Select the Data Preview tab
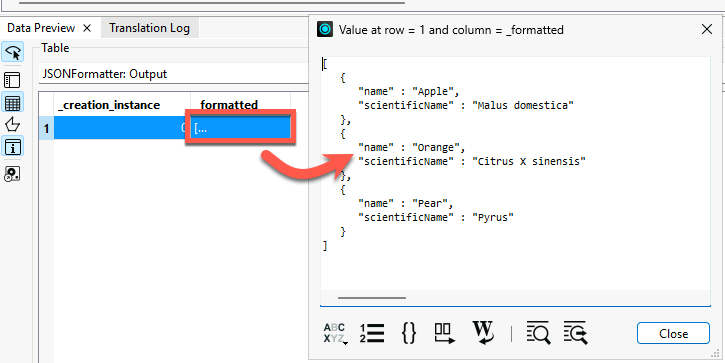725x363 pixels. (x=41, y=28)
